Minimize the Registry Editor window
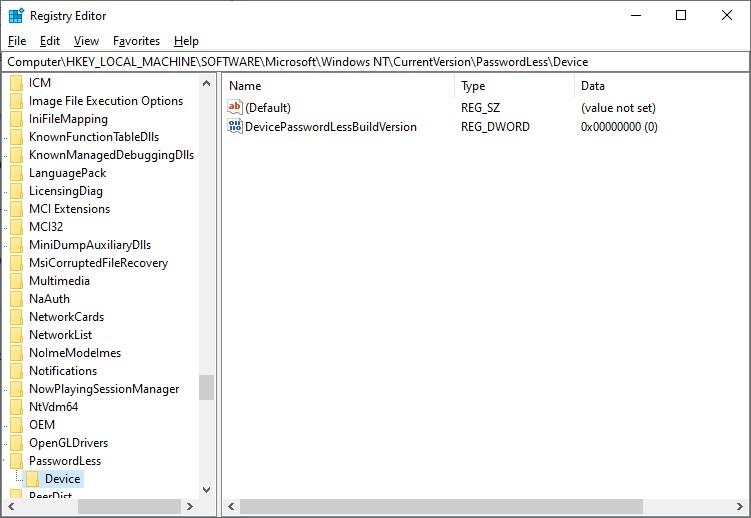The image size is (751, 518). [x=636, y=15]
